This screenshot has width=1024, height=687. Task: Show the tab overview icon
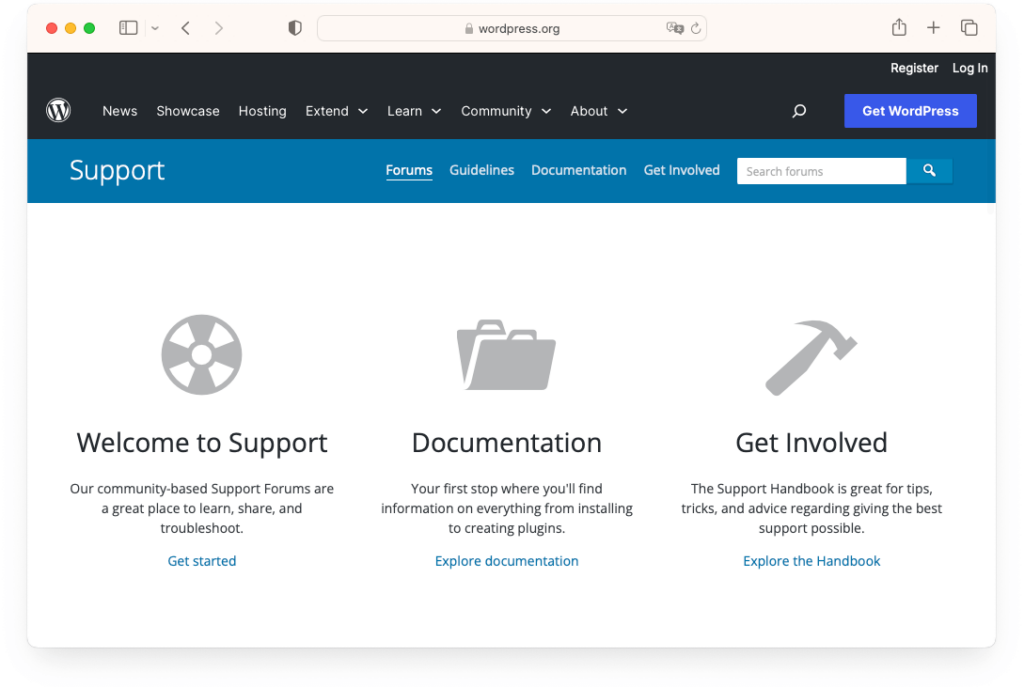pos(969,27)
